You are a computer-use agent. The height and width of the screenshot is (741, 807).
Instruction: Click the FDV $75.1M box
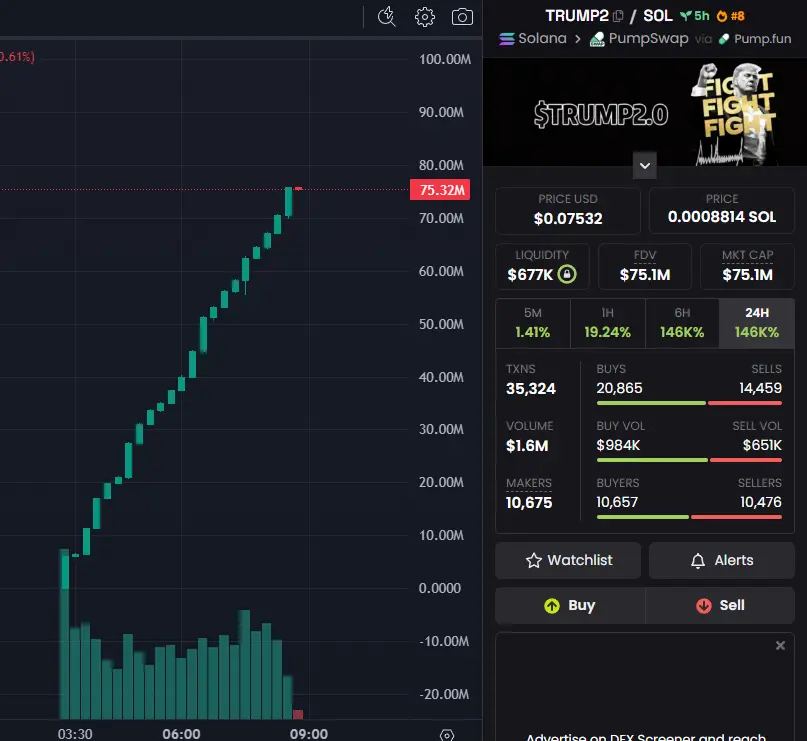645,267
